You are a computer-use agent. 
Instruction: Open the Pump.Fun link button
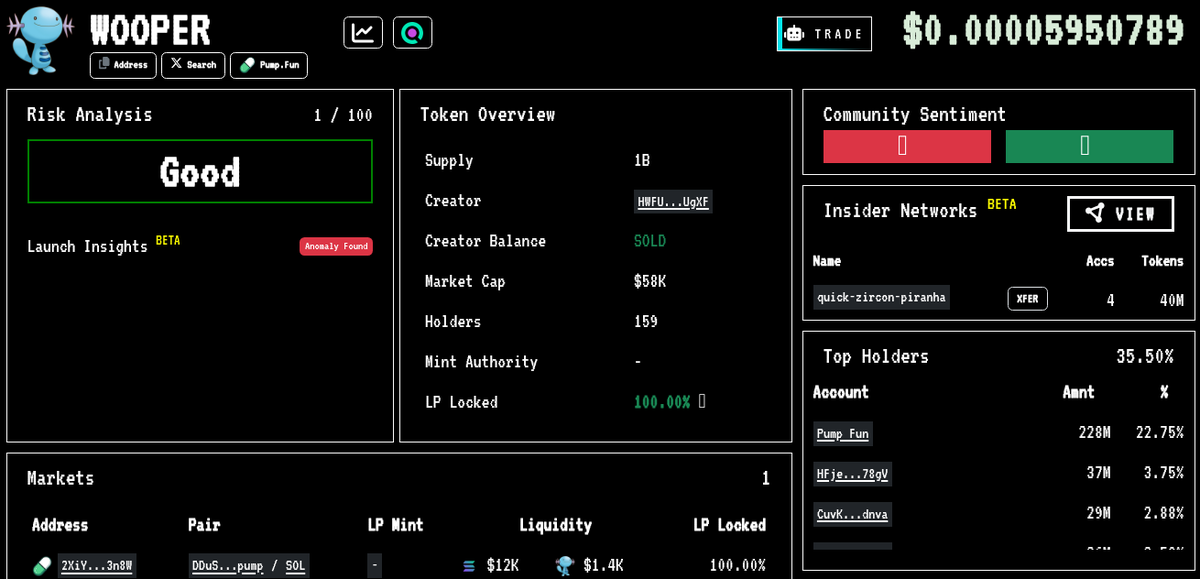coord(269,65)
